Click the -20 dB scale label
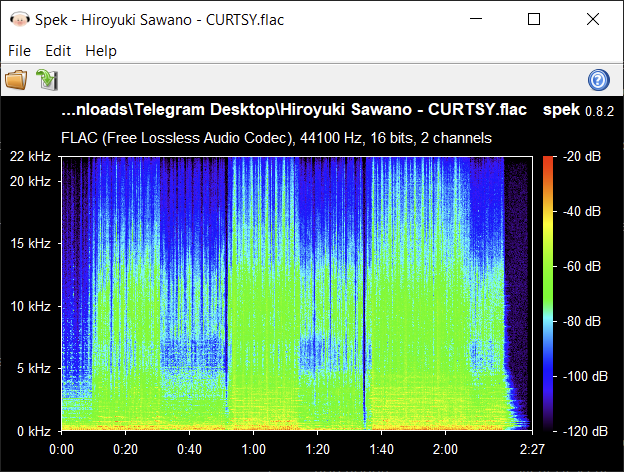The width and height of the screenshot is (624, 472). 582,156
